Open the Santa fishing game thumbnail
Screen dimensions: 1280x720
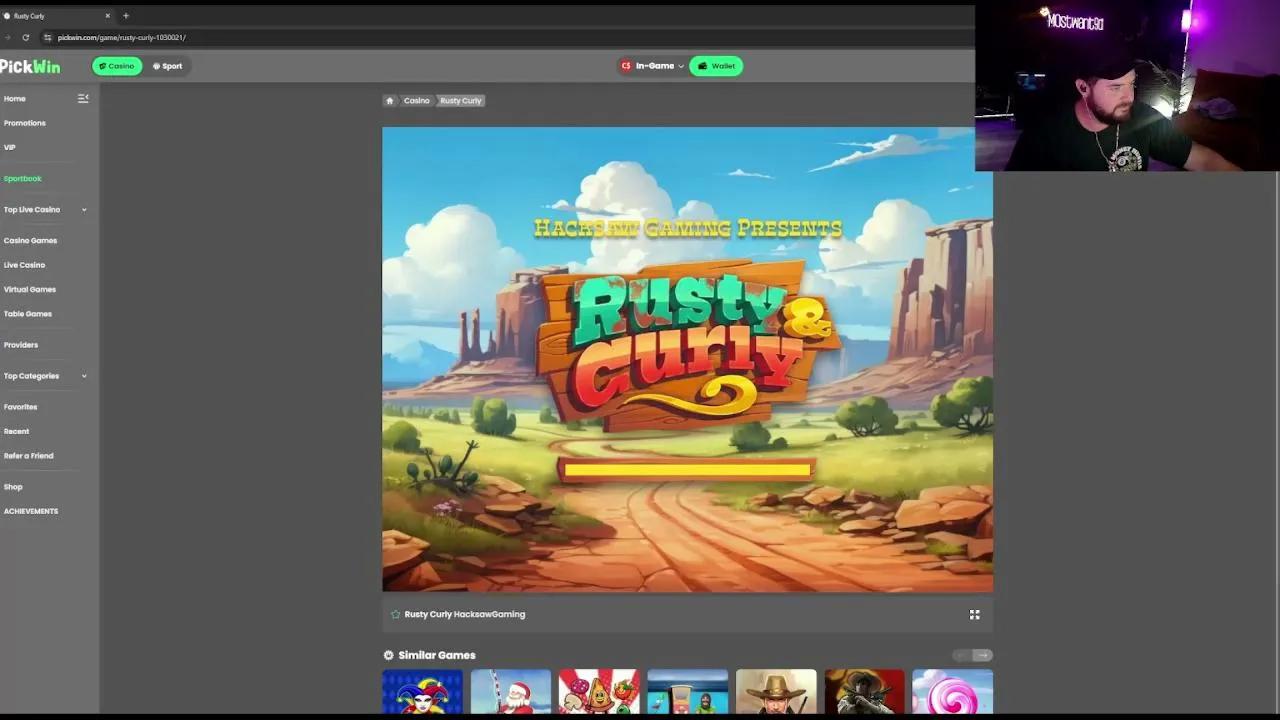(511, 692)
